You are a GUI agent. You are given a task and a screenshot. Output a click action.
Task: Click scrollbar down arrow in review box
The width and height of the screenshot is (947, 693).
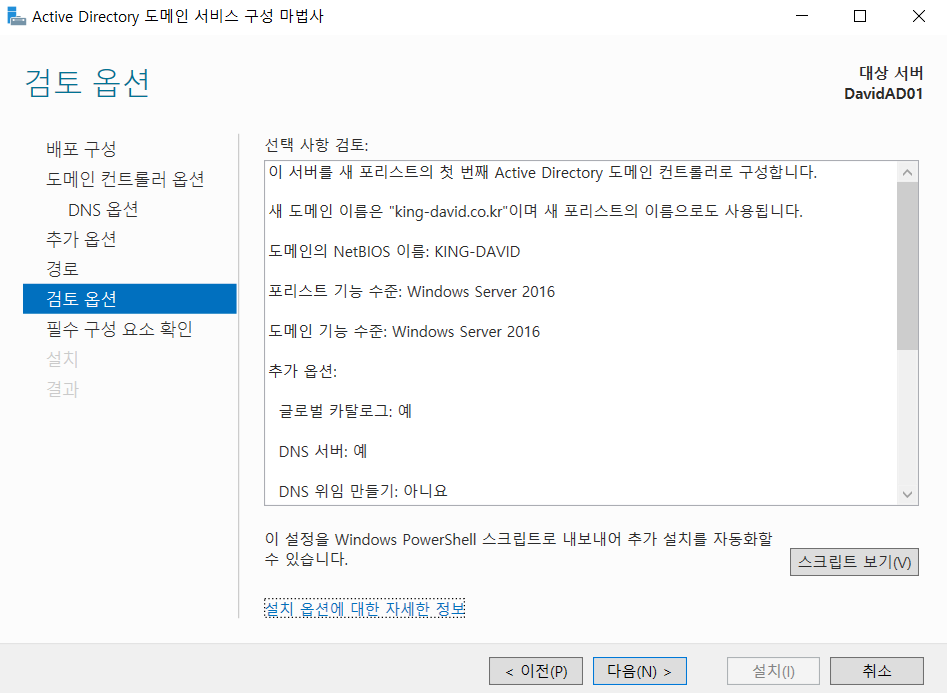pos(907,494)
